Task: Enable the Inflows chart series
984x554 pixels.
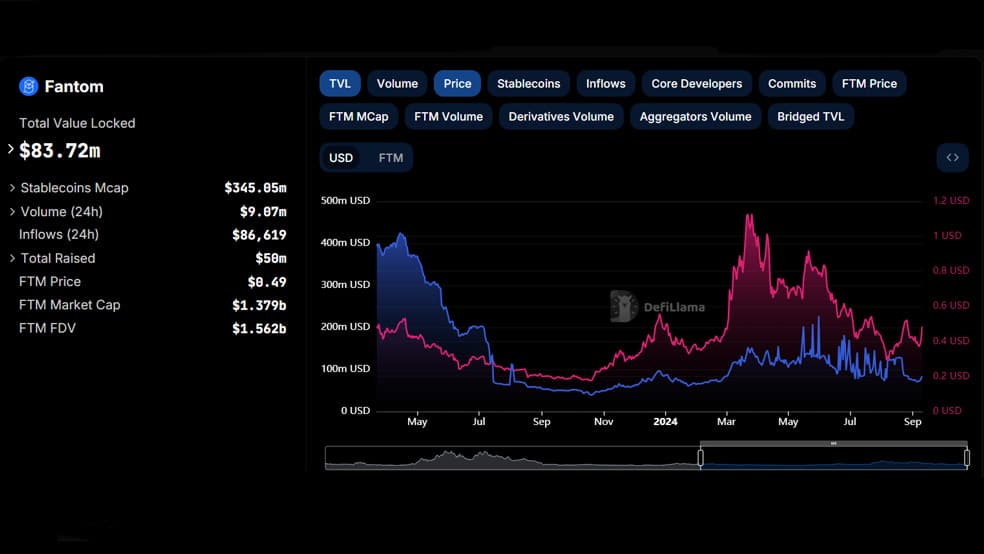Action: pyautogui.click(x=606, y=83)
